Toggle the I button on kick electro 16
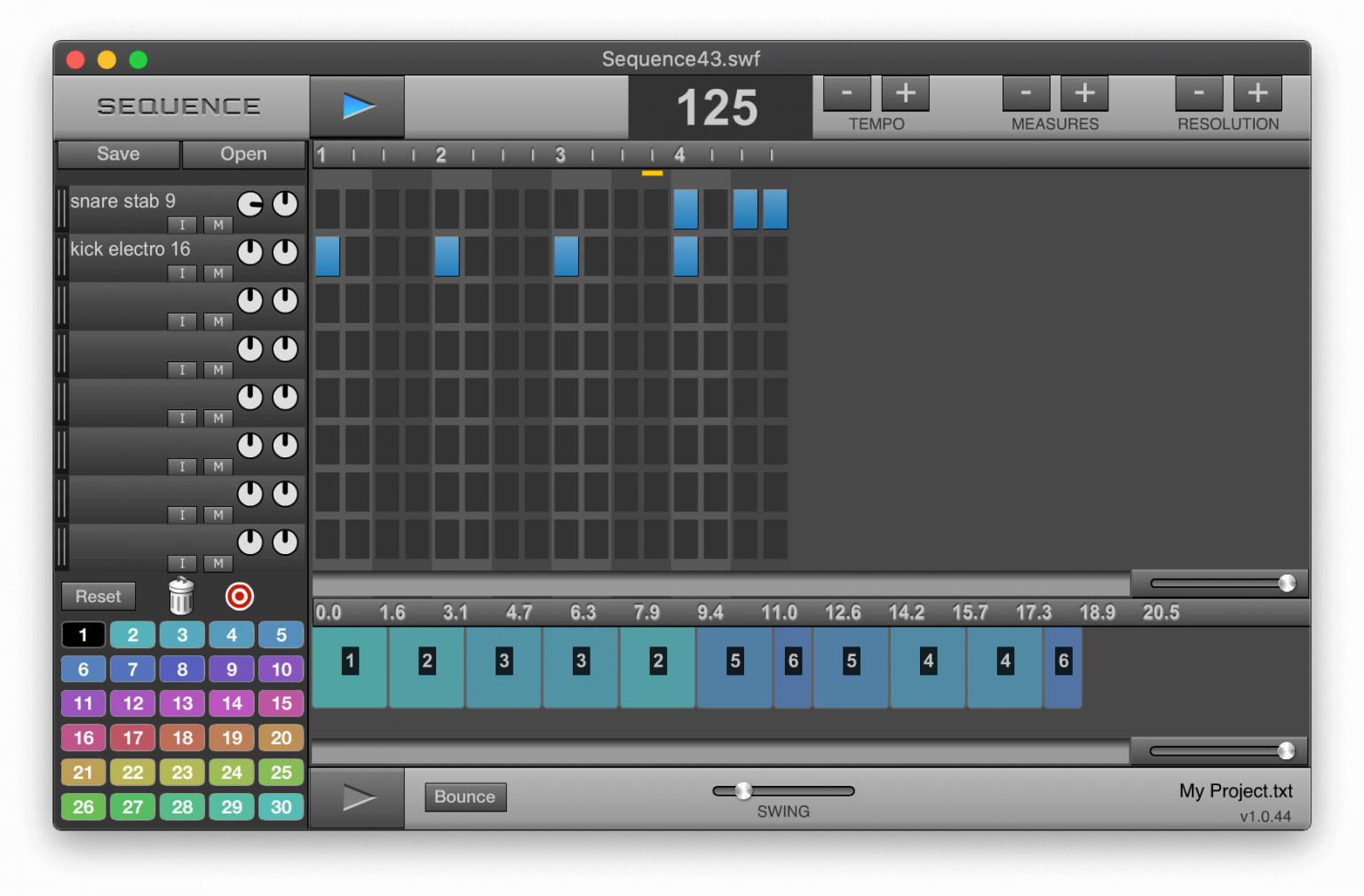 click(182, 274)
